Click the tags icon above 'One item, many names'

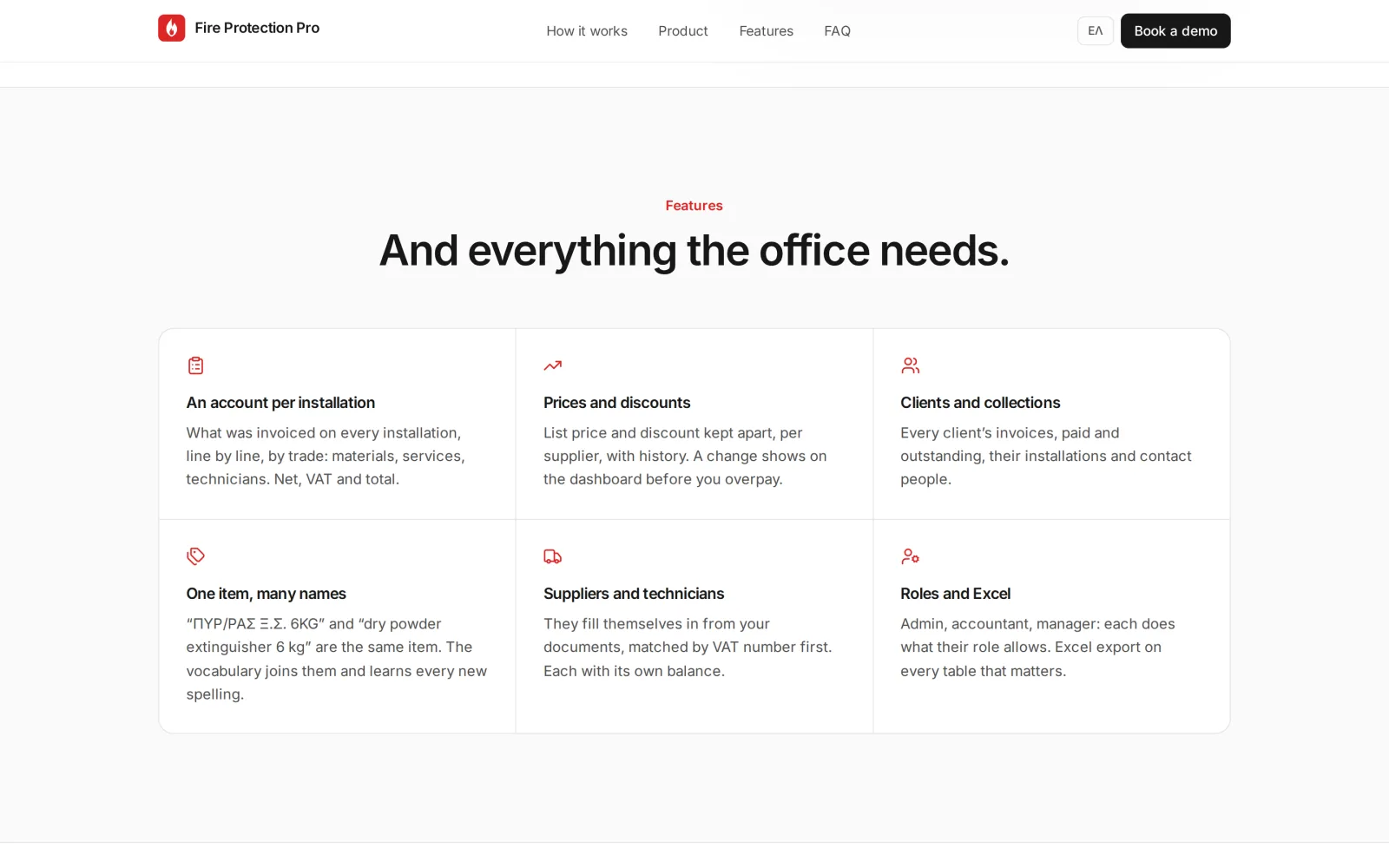(x=196, y=556)
